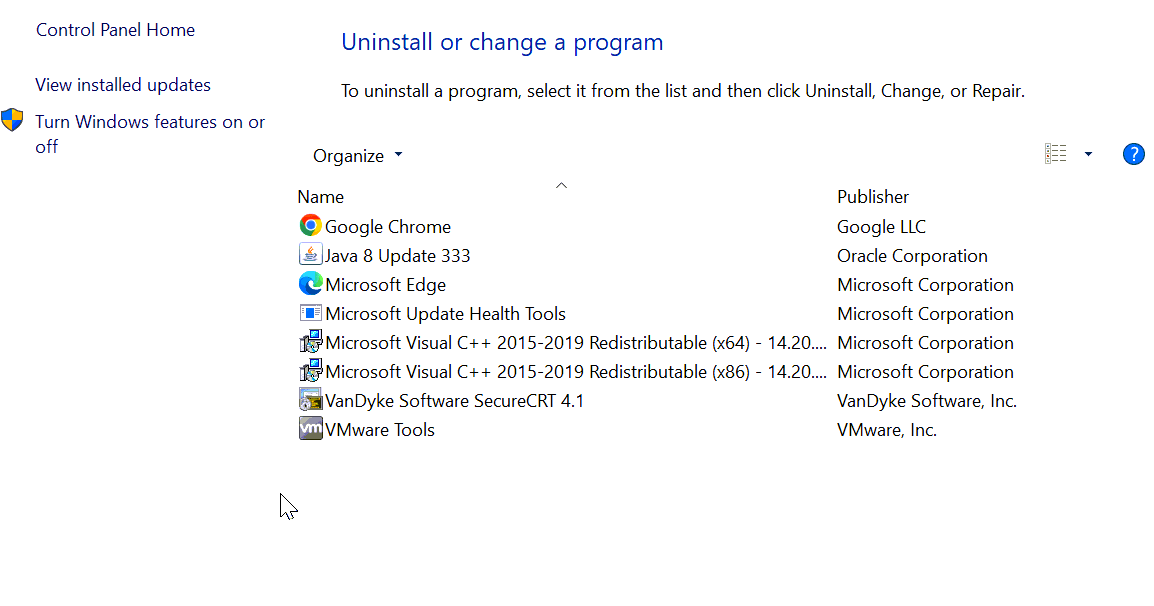This screenshot has height=606, width=1154.
Task: Click the VanDyke SecureCRT 4.1 icon
Action: 311,400
